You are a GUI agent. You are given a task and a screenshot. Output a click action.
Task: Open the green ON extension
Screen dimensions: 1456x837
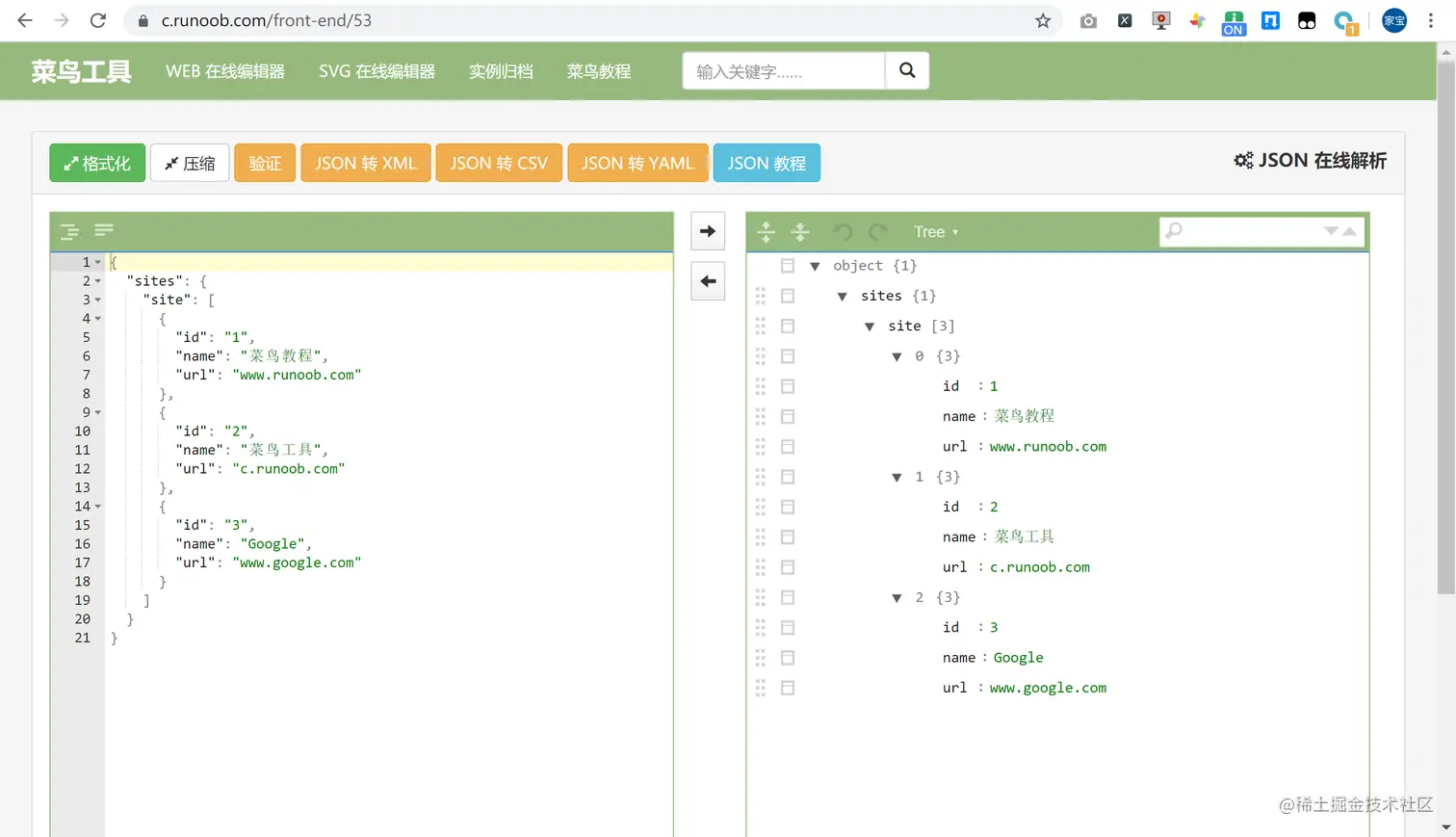click(1234, 22)
